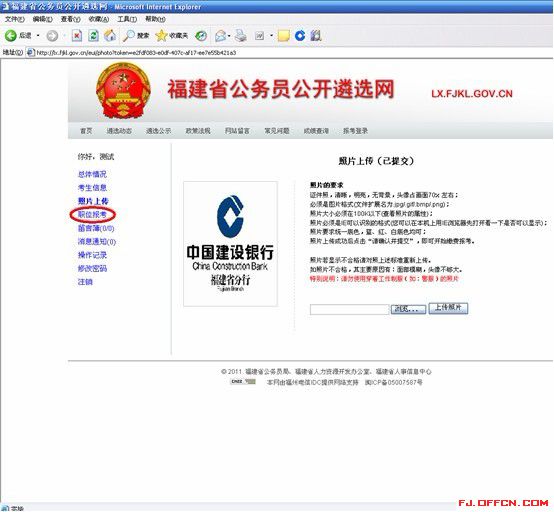This screenshot has width=554, height=512.
Task: Expand the Back button history dropdown arrow
Action: click(38, 36)
